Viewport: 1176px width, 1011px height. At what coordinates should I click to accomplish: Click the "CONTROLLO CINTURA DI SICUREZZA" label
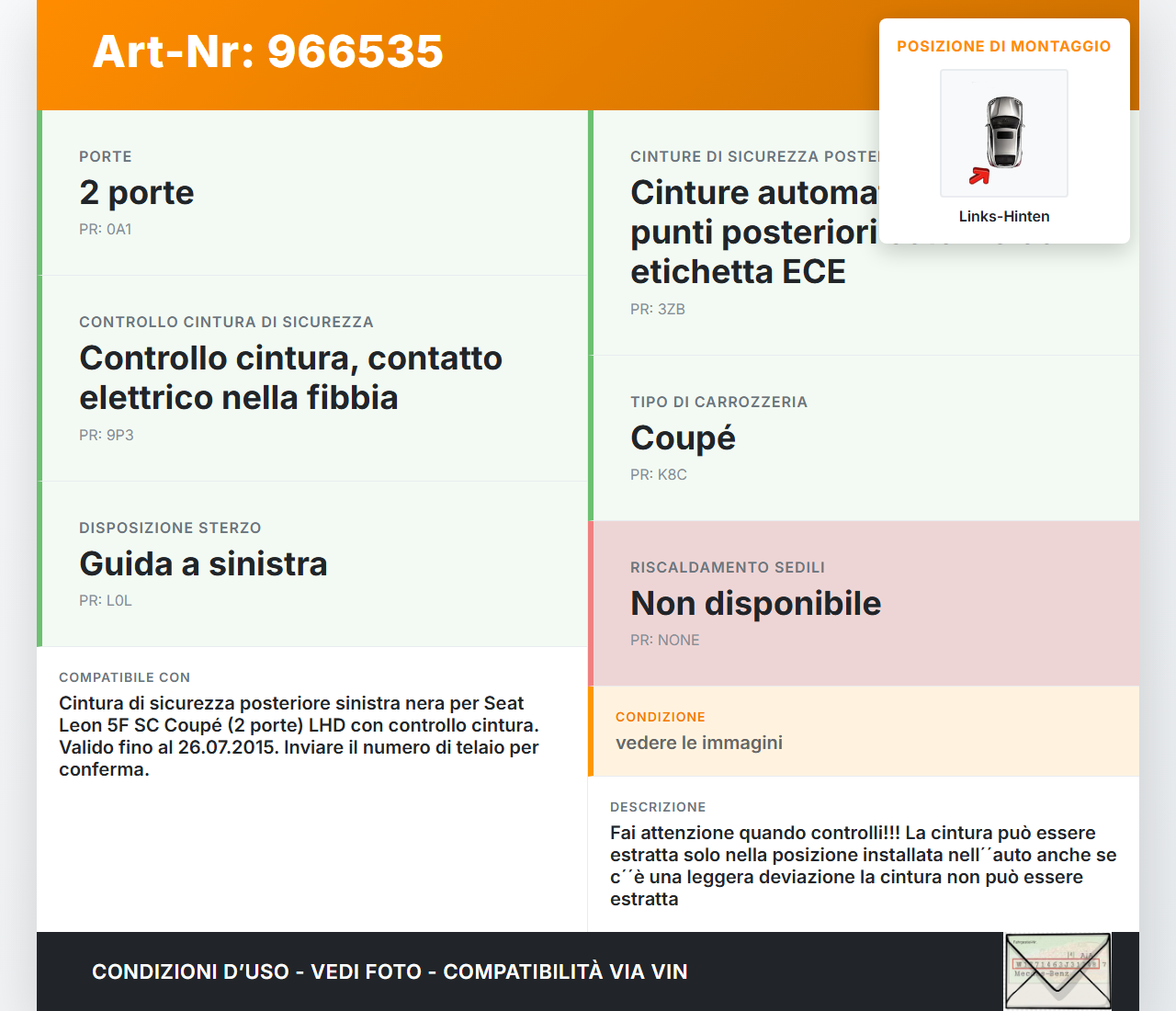click(x=226, y=322)
